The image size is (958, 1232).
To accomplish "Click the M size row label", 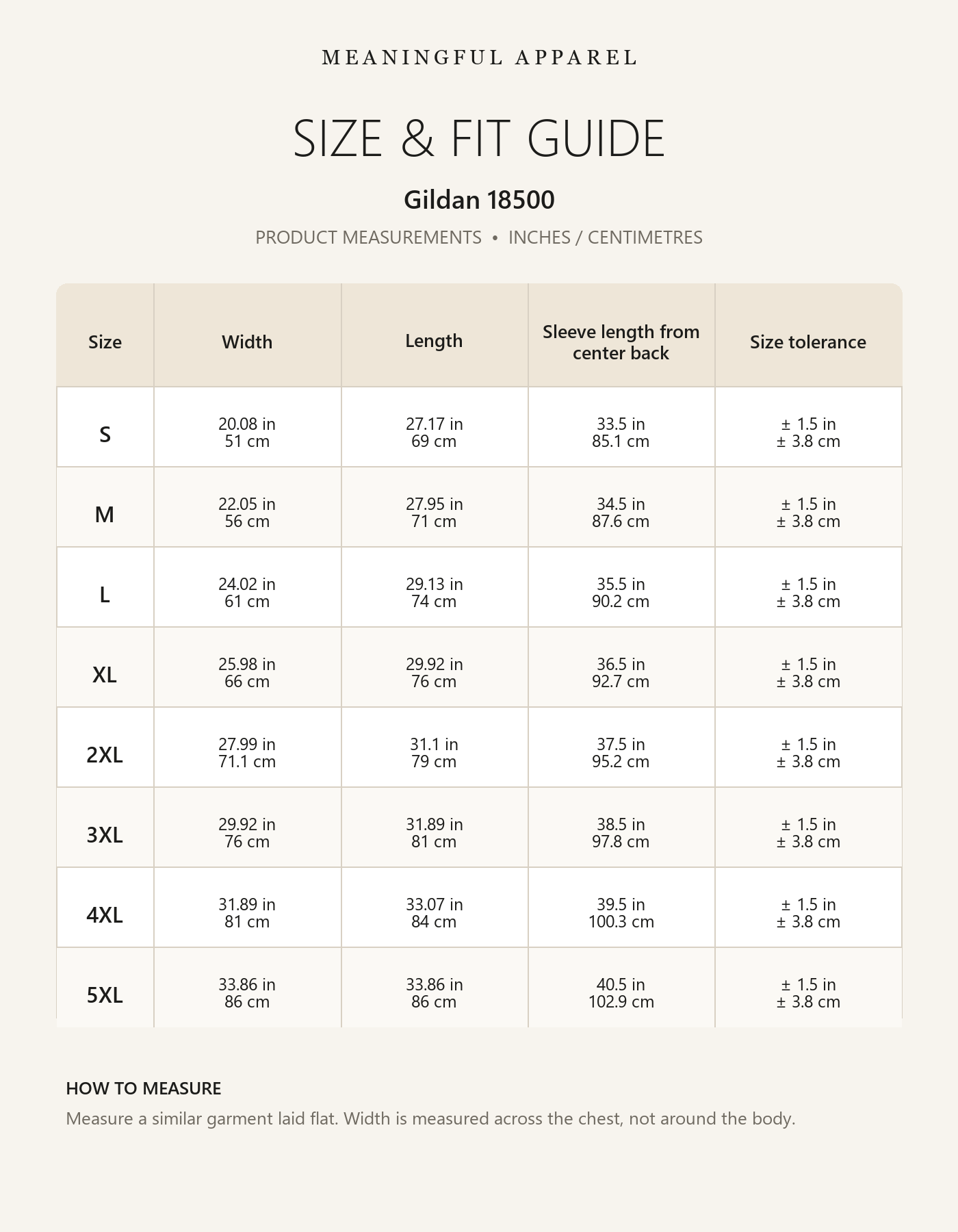I will coord(105,514).
